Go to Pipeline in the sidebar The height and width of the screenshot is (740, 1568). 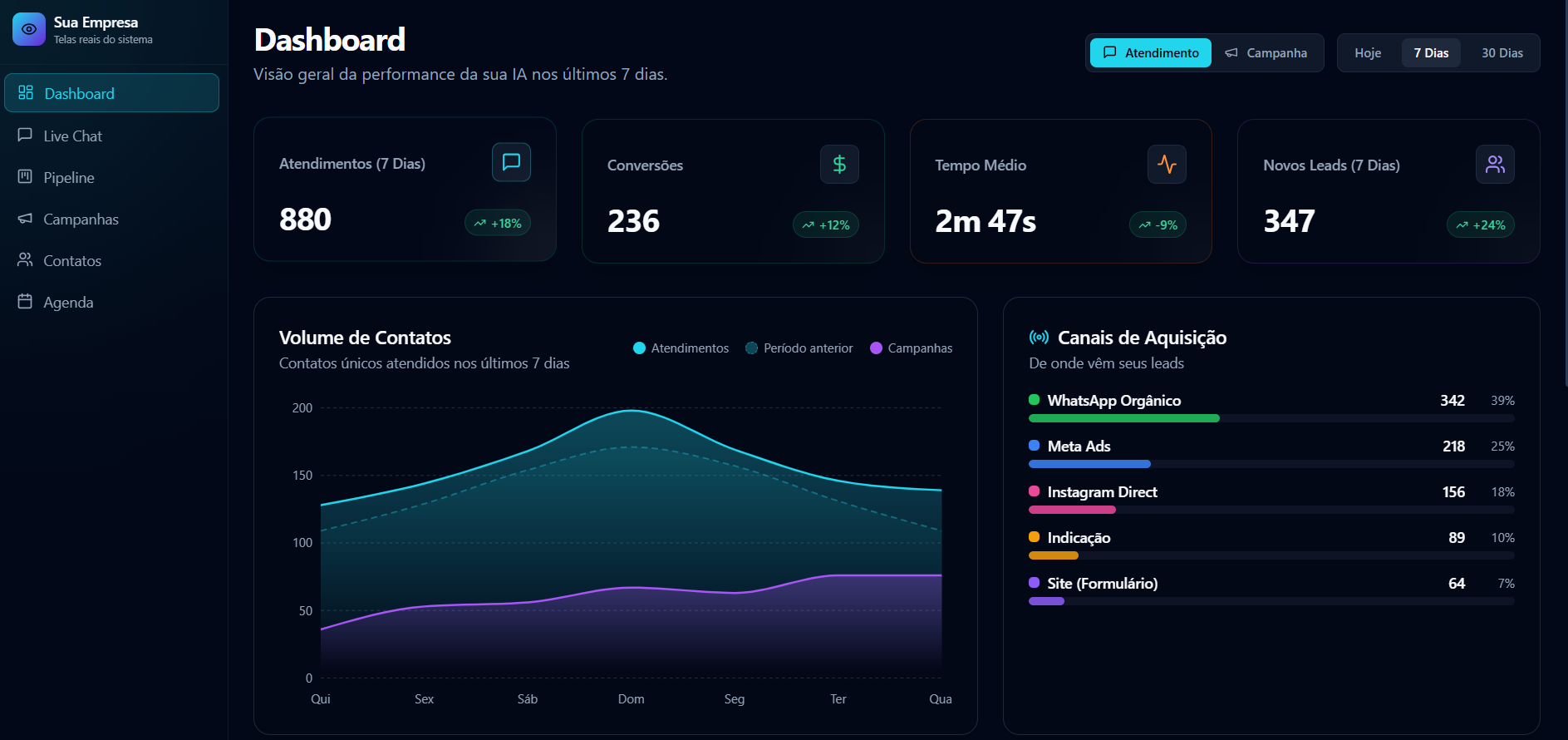111,177
